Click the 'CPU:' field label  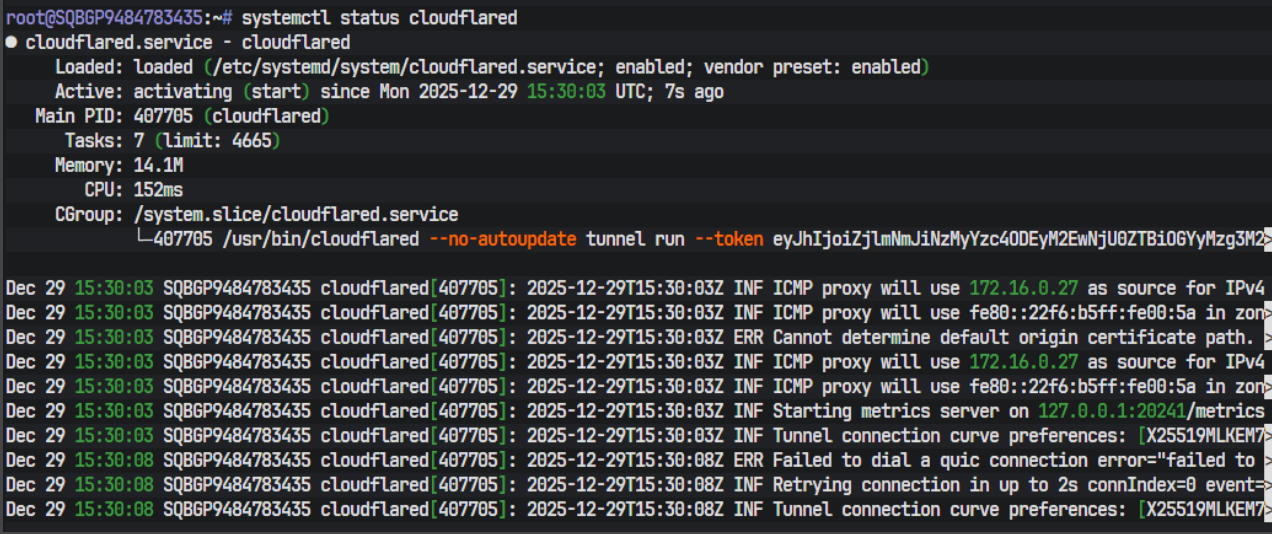104,190
